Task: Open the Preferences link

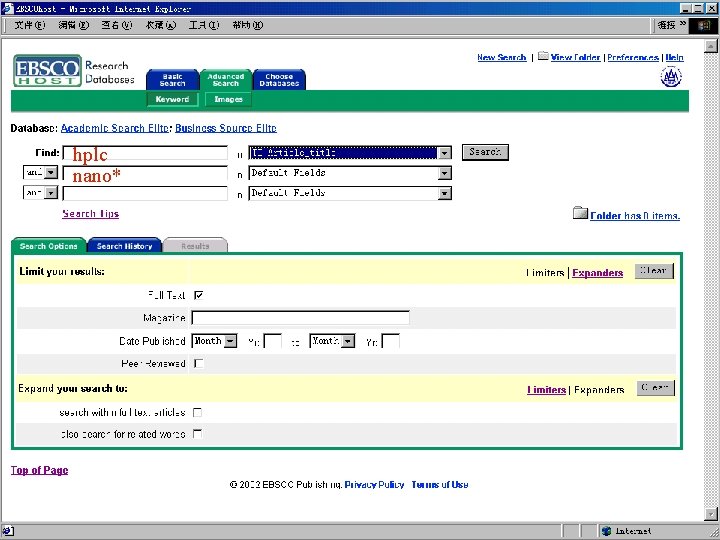Action: (x=633, y=57)
